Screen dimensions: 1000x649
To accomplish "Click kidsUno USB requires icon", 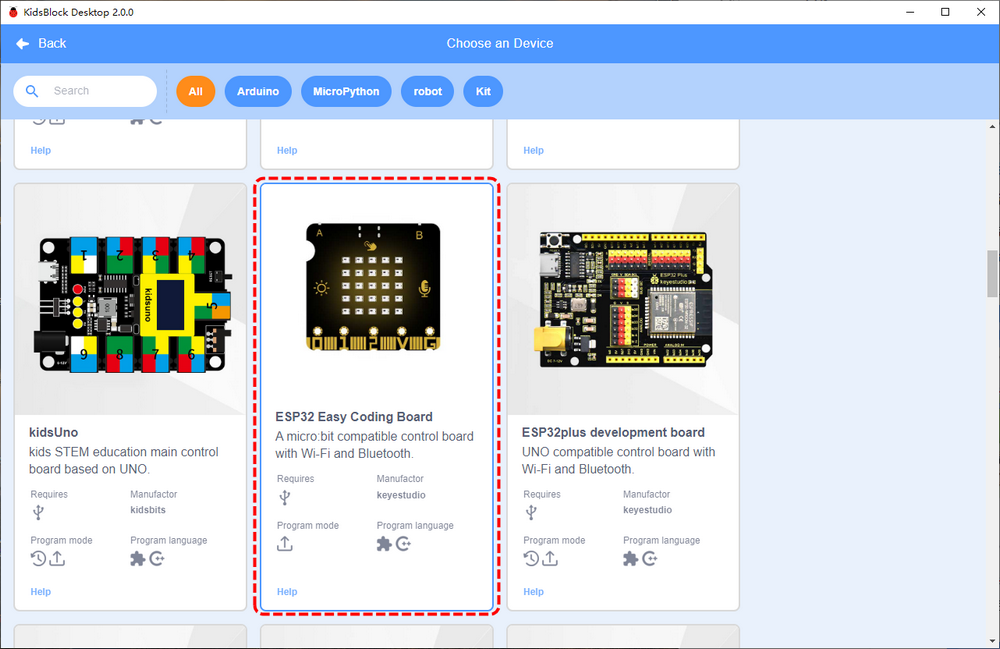I will [38, 512].
